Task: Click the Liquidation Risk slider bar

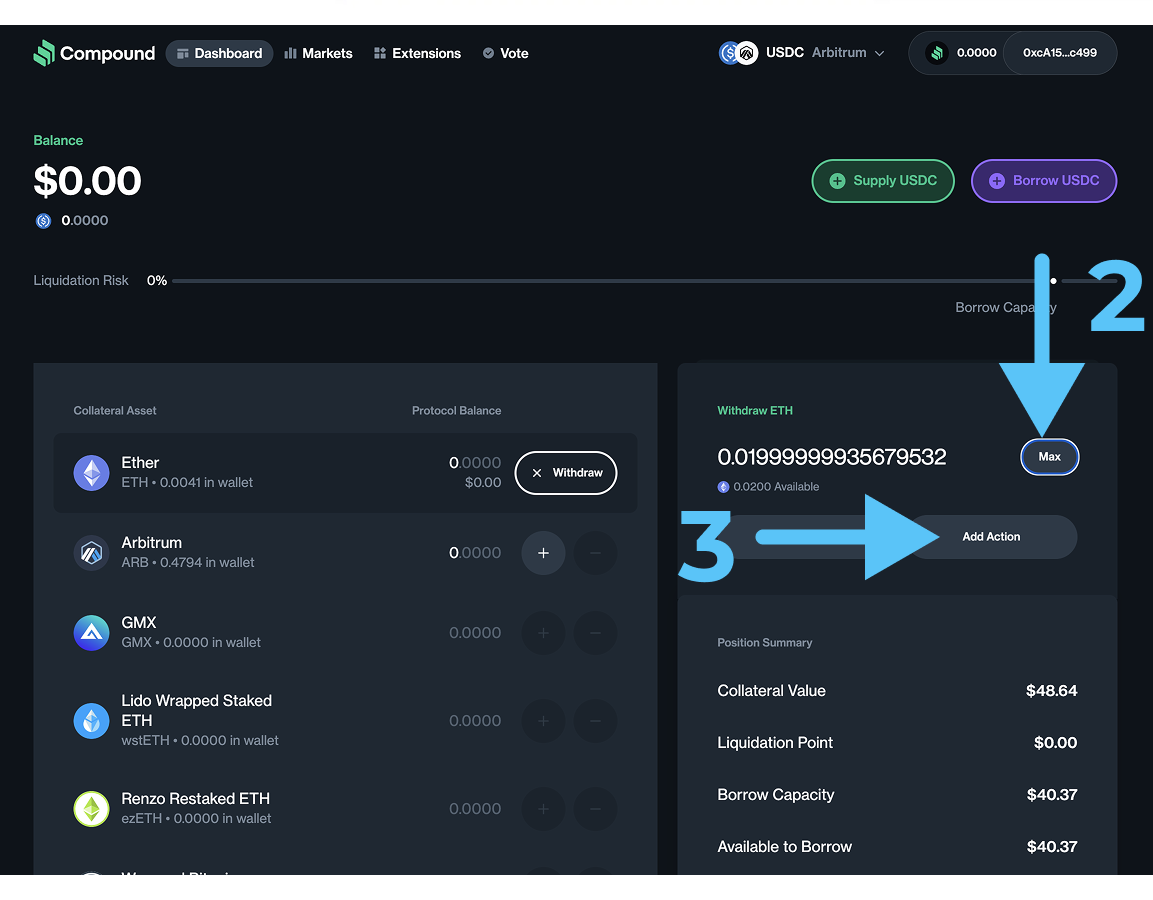Action: point(600,281)
